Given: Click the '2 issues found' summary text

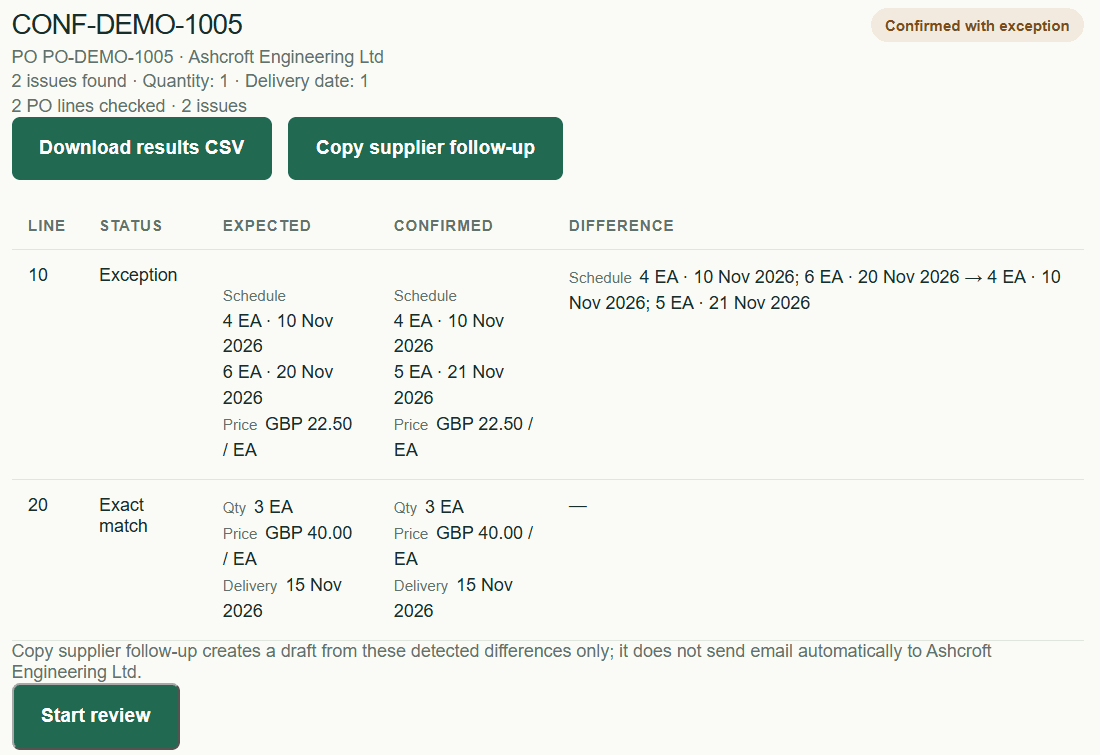Looking at the screenshot, I should click(69, 81).
